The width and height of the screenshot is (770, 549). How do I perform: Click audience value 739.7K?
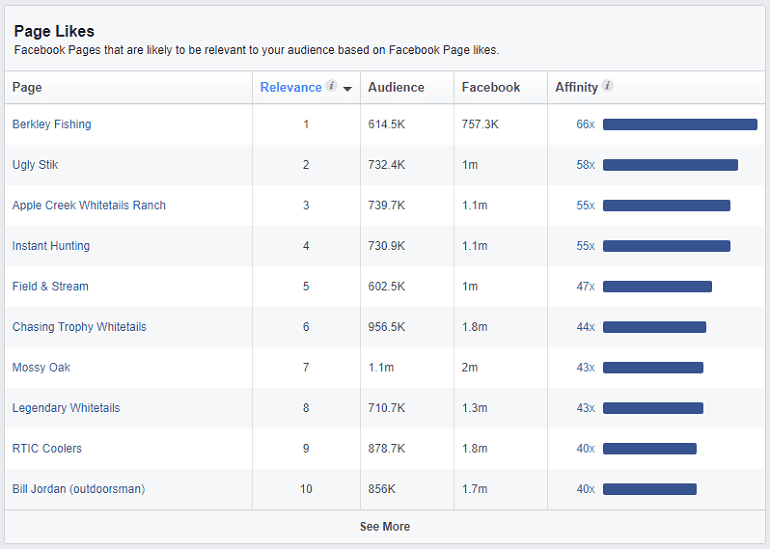click(x=386, y=205)
